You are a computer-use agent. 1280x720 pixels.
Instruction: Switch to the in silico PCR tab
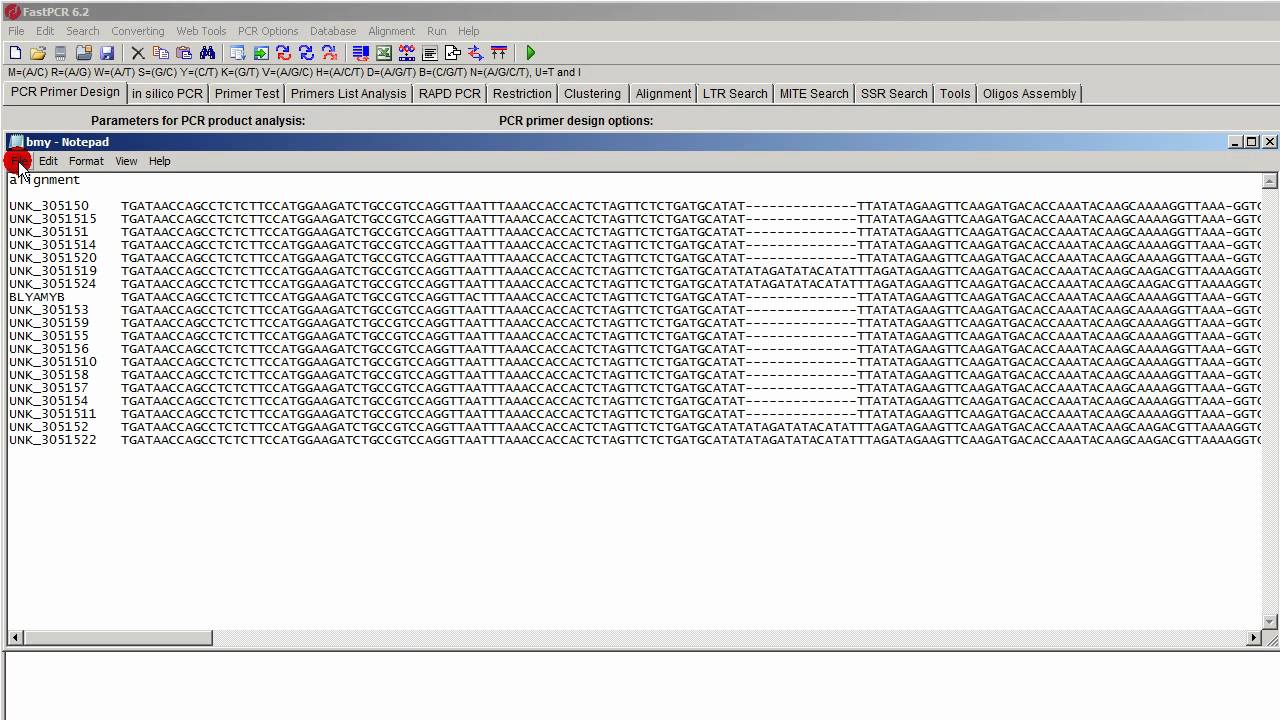pos(167,93)
